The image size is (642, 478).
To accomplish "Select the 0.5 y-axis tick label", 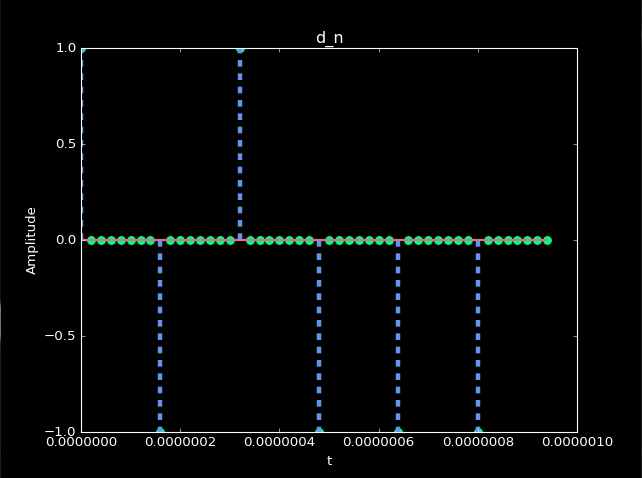I will (66, 144).
